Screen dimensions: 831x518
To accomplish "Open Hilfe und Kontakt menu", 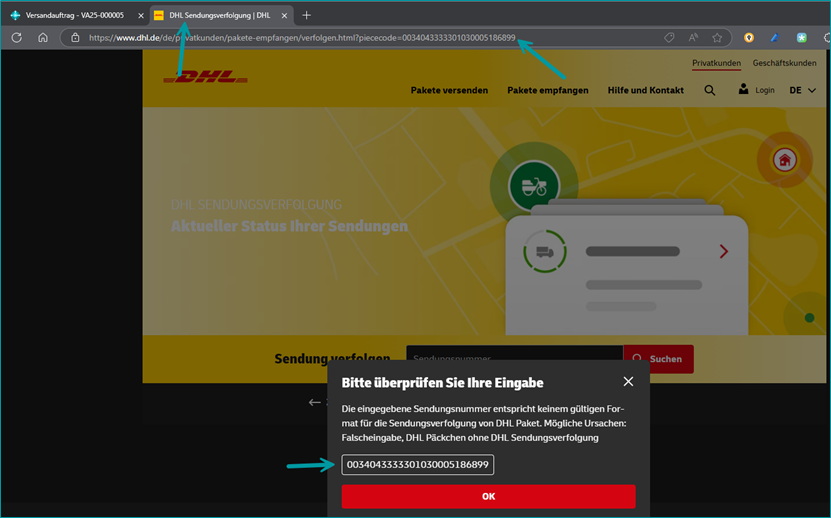I will click(x=645, y=90).
